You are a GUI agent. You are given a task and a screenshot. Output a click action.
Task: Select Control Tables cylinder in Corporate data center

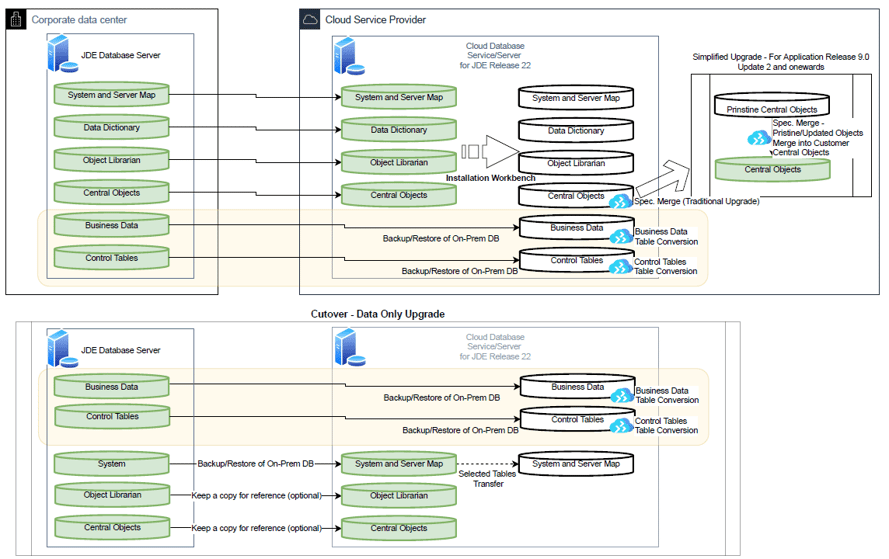112,258
